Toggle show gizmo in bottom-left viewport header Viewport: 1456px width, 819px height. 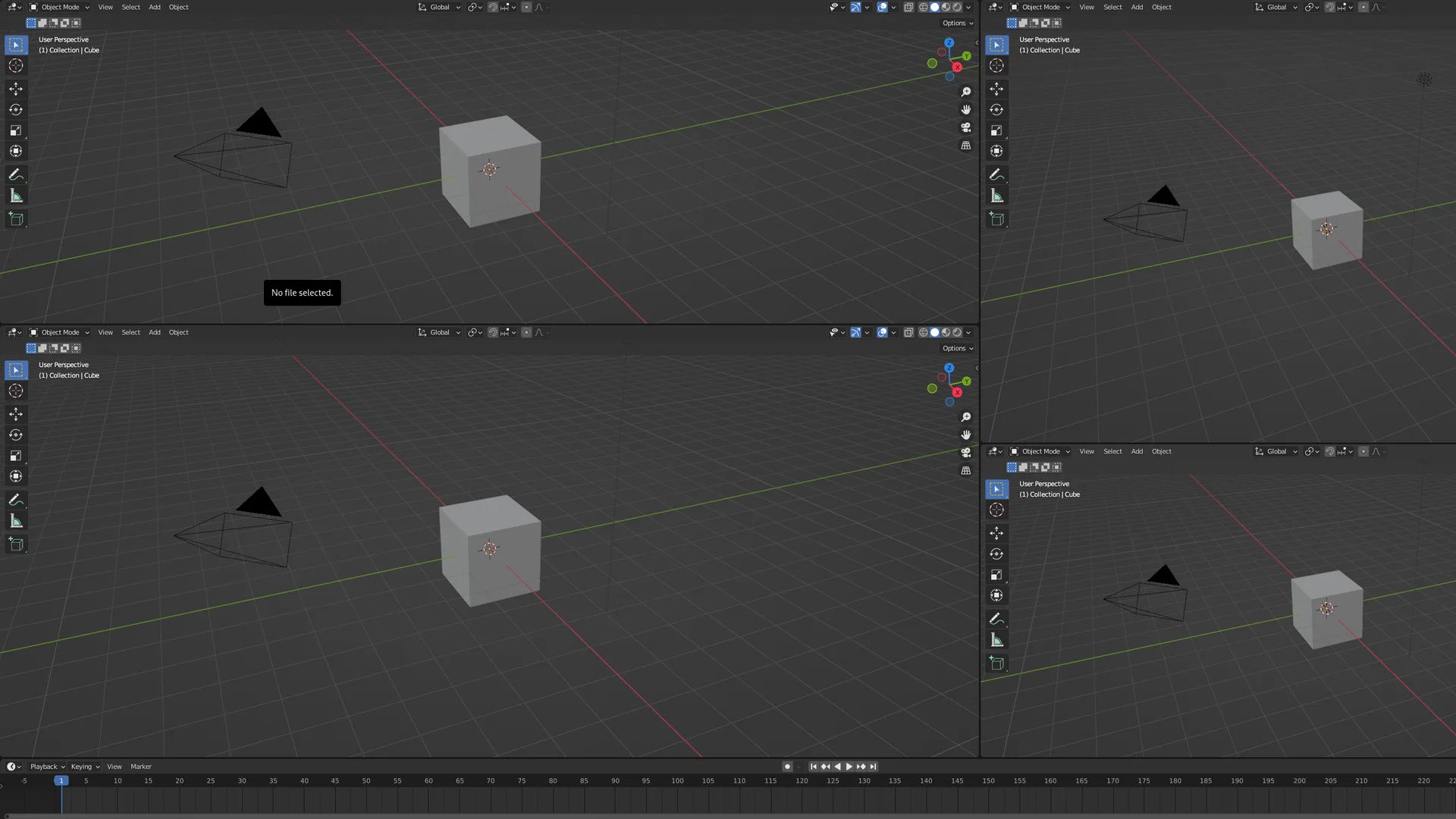[x=855, y=332]
